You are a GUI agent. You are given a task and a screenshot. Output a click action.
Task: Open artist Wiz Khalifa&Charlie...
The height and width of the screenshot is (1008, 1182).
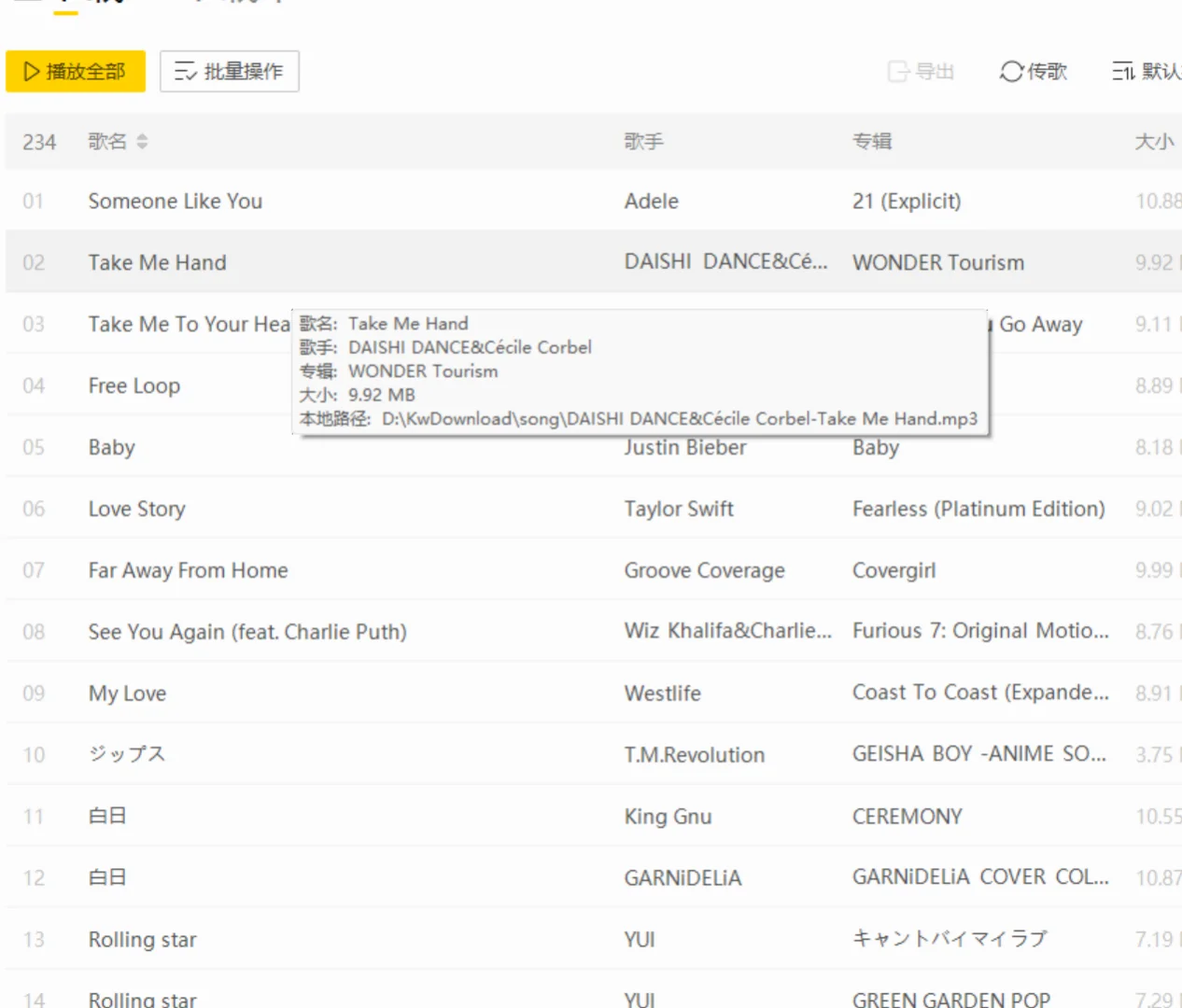pyautogui.click(x=728, y=631)
